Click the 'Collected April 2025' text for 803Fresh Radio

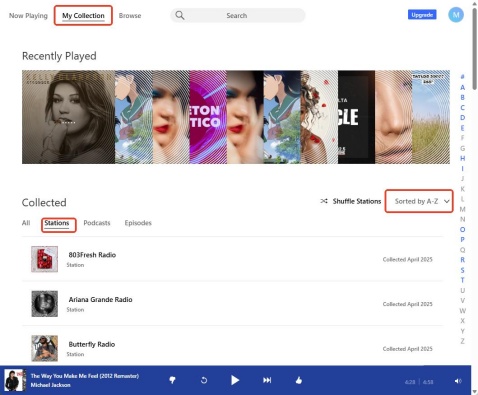pos(407,259)
